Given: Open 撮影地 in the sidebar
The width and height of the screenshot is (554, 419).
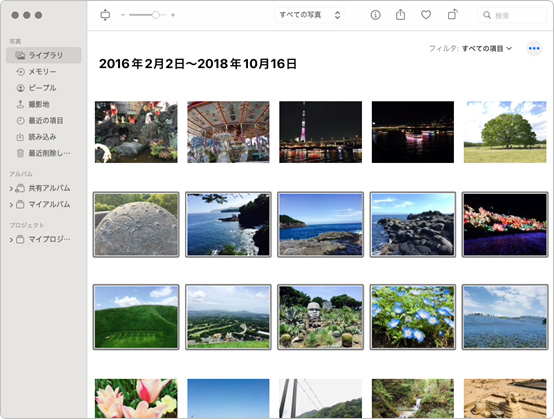Looking at the screenshot, I should point(43,104).
